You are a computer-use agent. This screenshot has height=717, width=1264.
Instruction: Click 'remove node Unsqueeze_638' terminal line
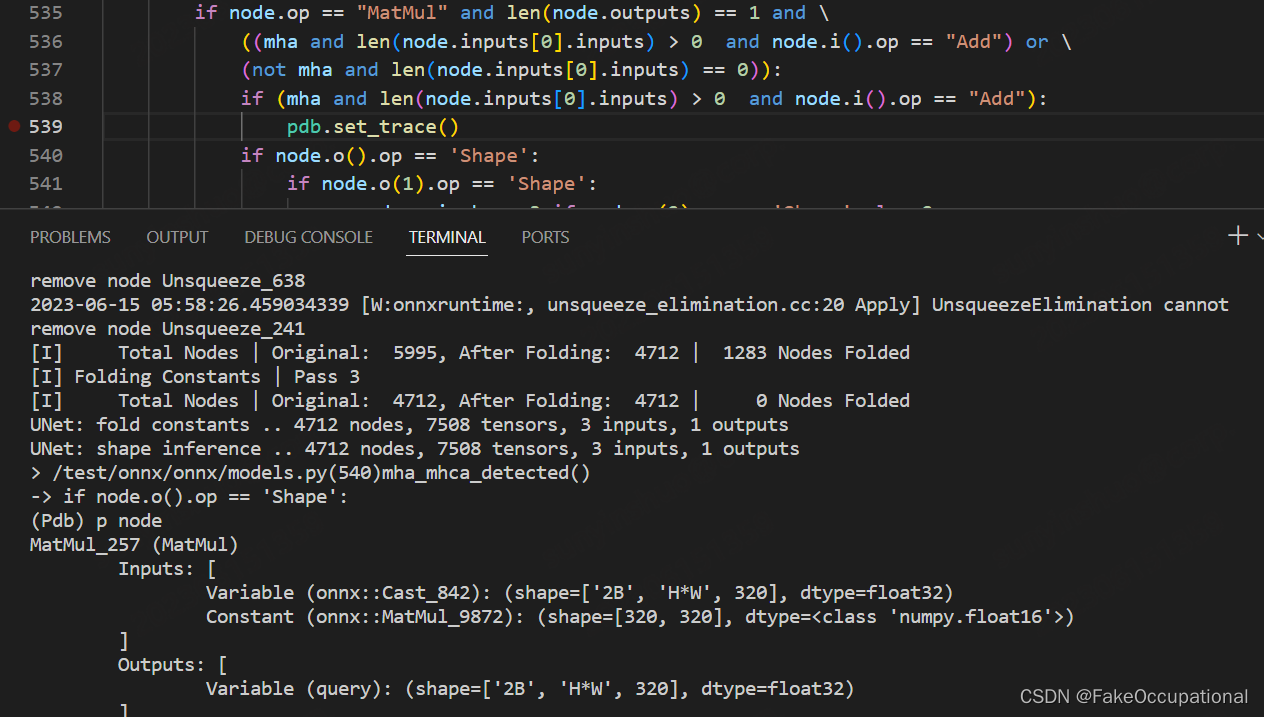pyautogui.click(x=168, y=281)
